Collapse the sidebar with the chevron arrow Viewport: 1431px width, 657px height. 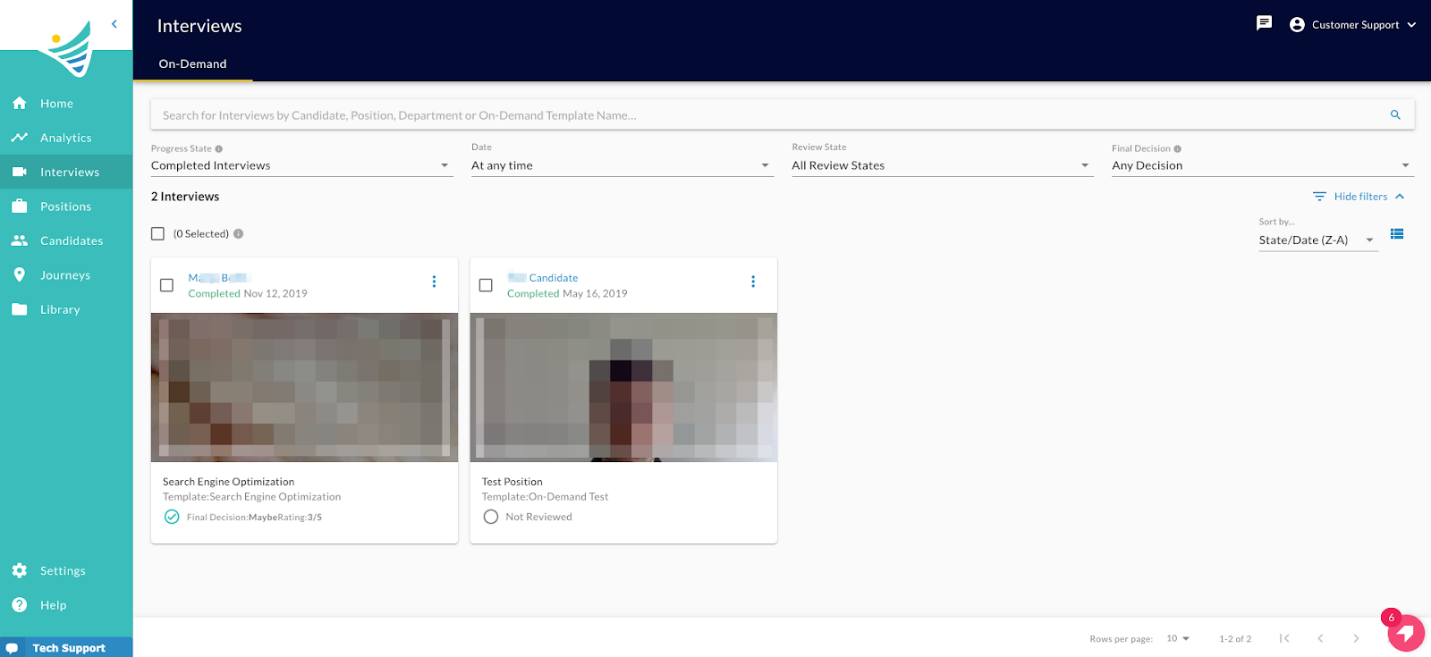pos(114,24)
